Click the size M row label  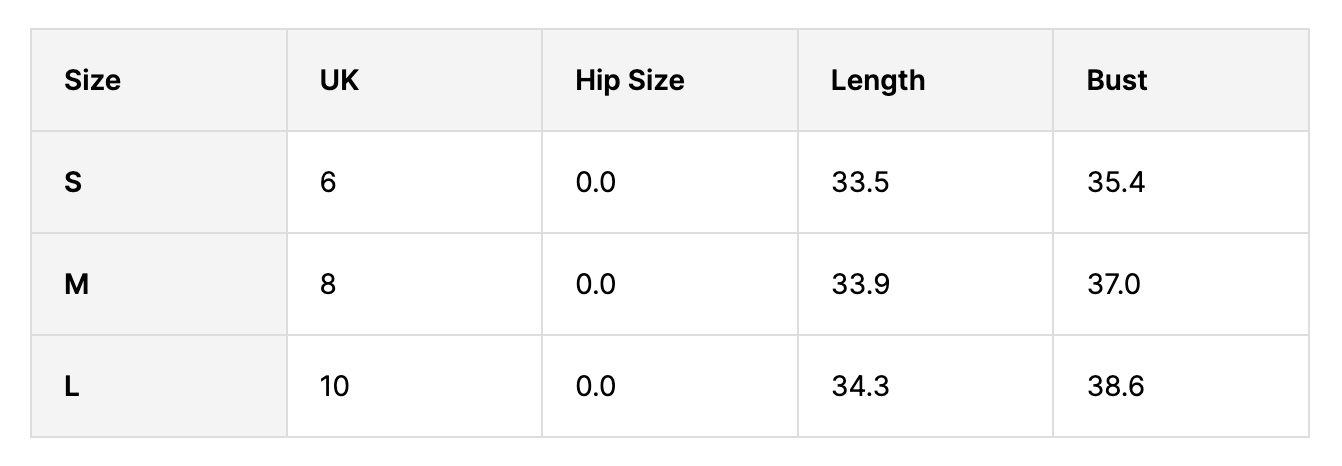click(76, 285)
